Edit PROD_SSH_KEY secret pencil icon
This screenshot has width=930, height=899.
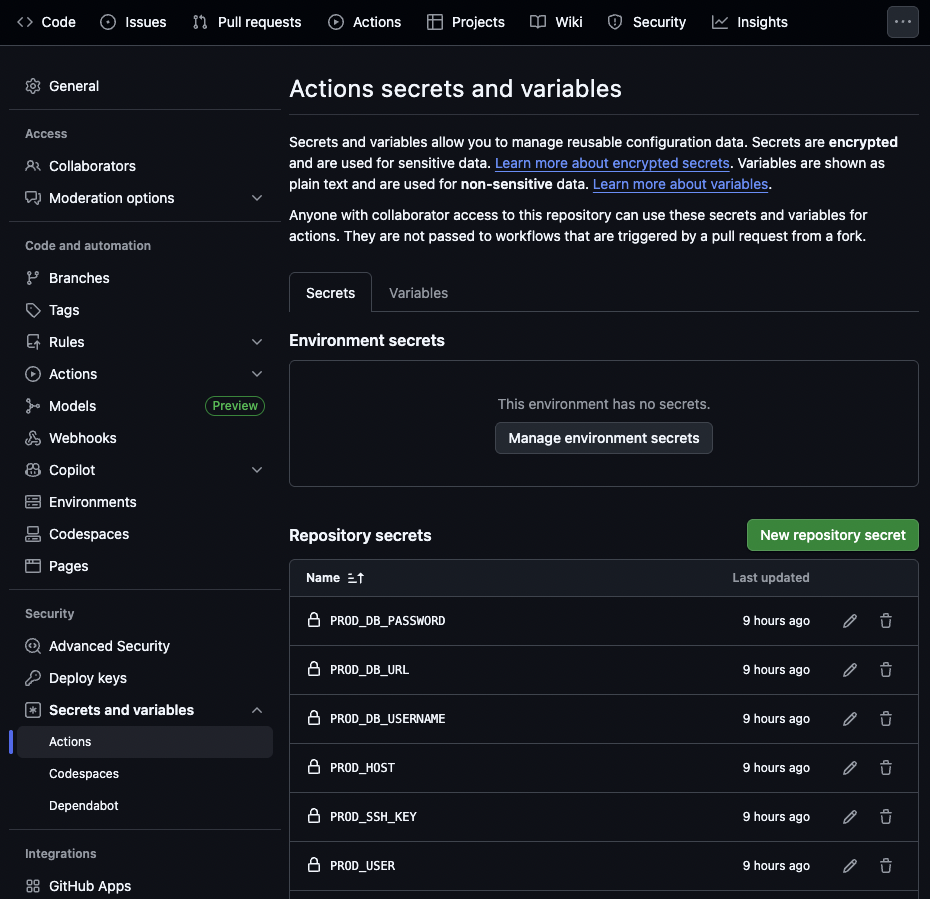point(850,817)
